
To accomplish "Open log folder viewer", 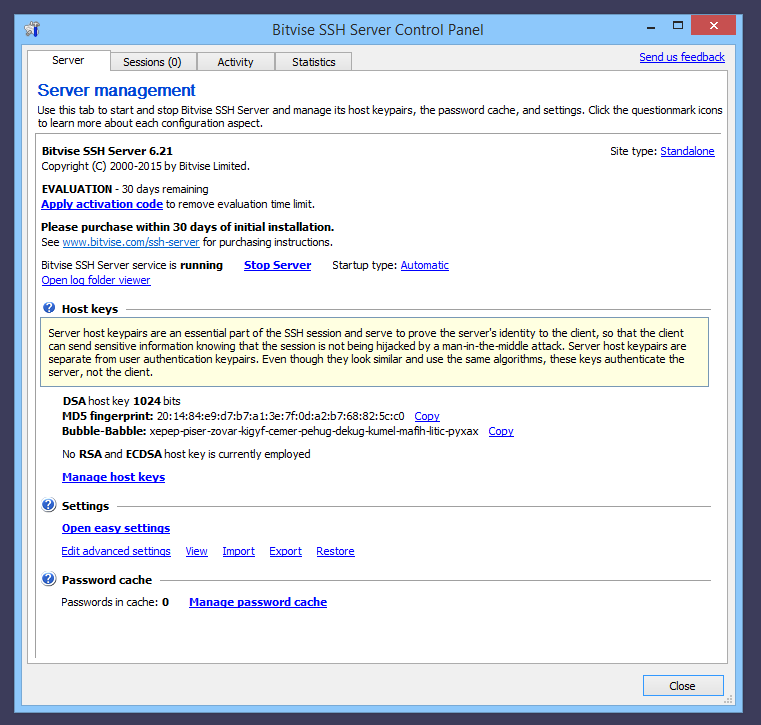I will click(x=96, y=280).
